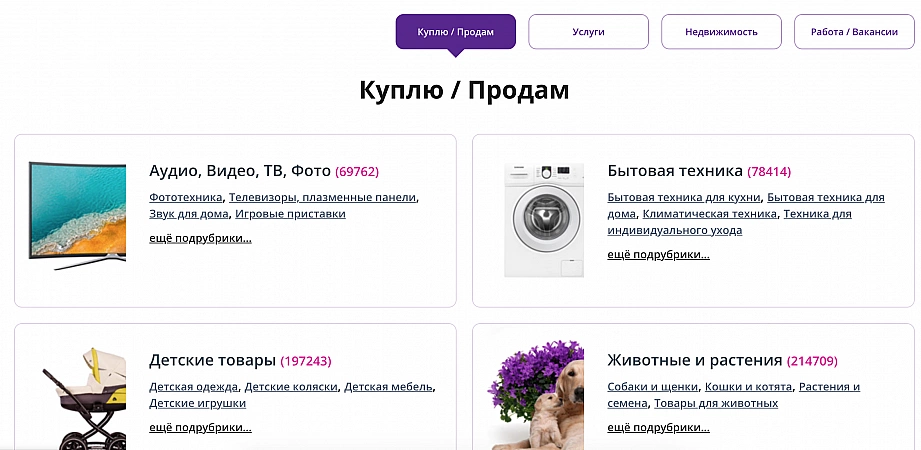The image size is (921, 450).
Task: Show more subcategories under Животные и растения
Action: (x=658, y=427)
